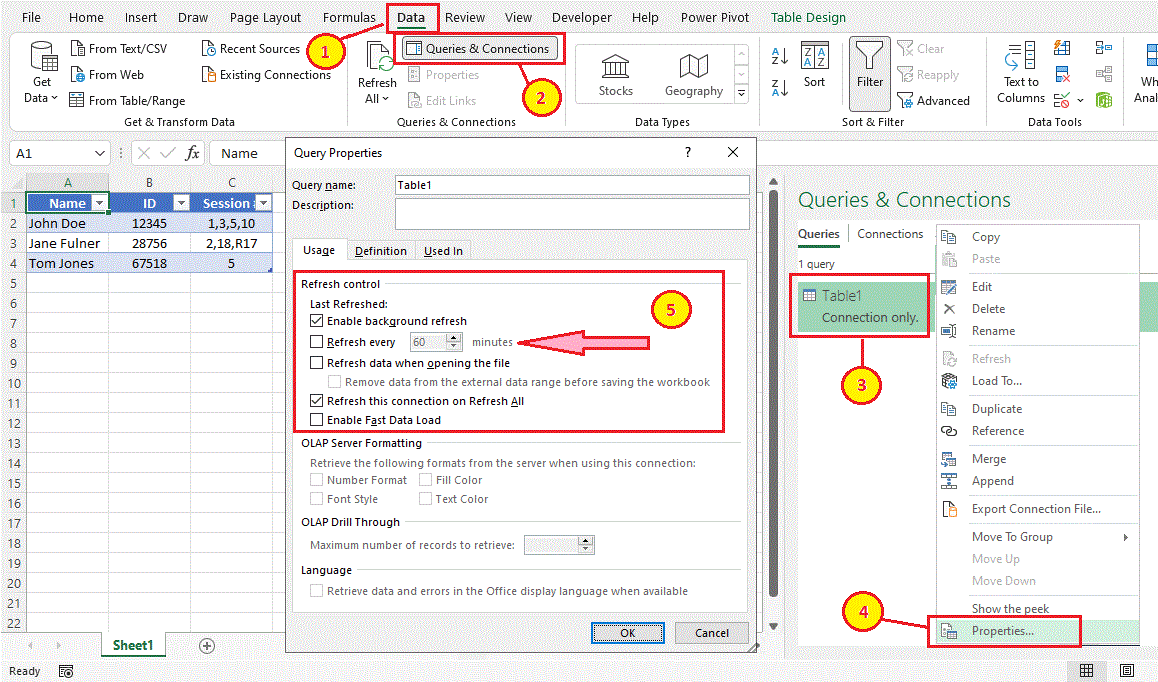Screen dimensions: 1158x682
Task: Click the refresh minutes spinner arrows
Action: point(455,341)
